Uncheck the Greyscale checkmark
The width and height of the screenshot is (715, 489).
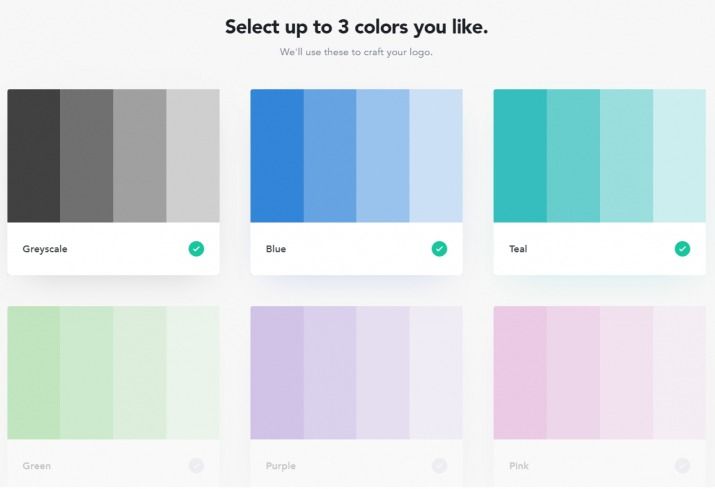[x=196, y=249]
